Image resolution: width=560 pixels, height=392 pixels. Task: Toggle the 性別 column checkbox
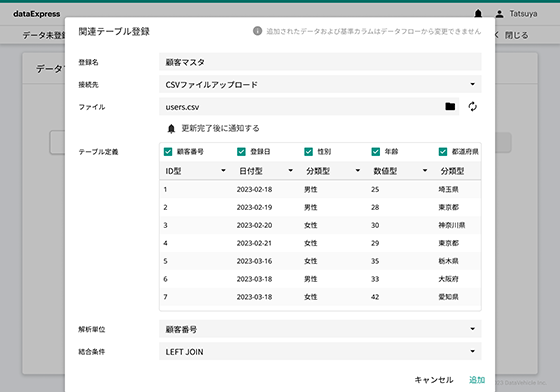tap(309, 152)
